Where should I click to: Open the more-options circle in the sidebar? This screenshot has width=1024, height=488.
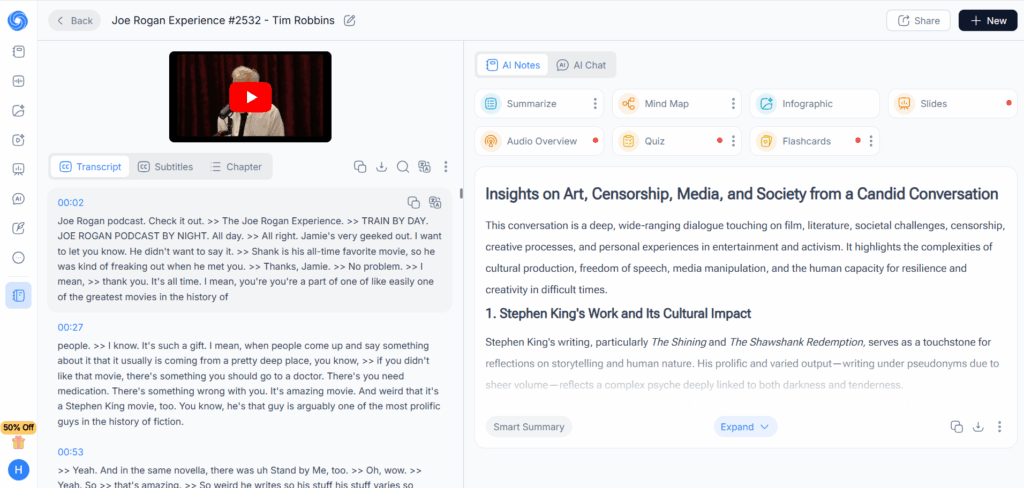(18, 257)
